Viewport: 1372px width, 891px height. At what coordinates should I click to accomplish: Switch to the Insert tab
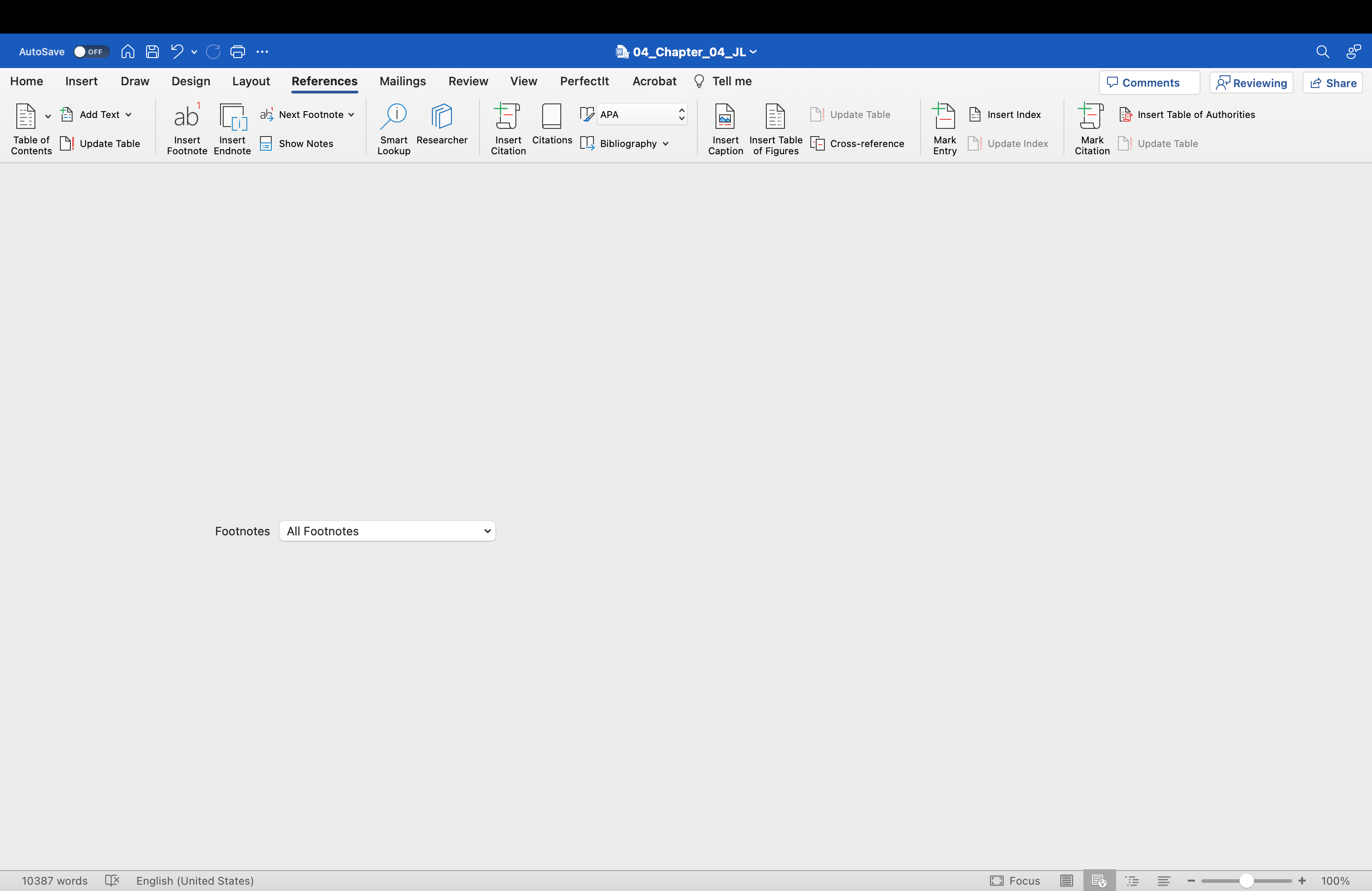pyautogui.click(x=81, y=81)
